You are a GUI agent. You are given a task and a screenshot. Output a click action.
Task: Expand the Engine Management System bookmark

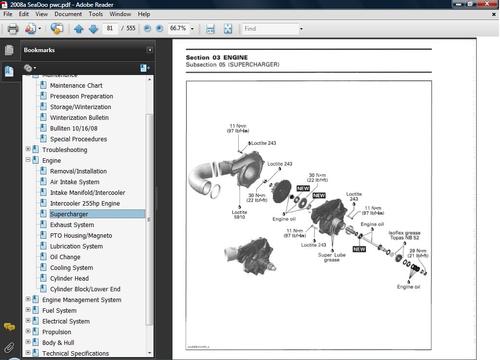28,299
